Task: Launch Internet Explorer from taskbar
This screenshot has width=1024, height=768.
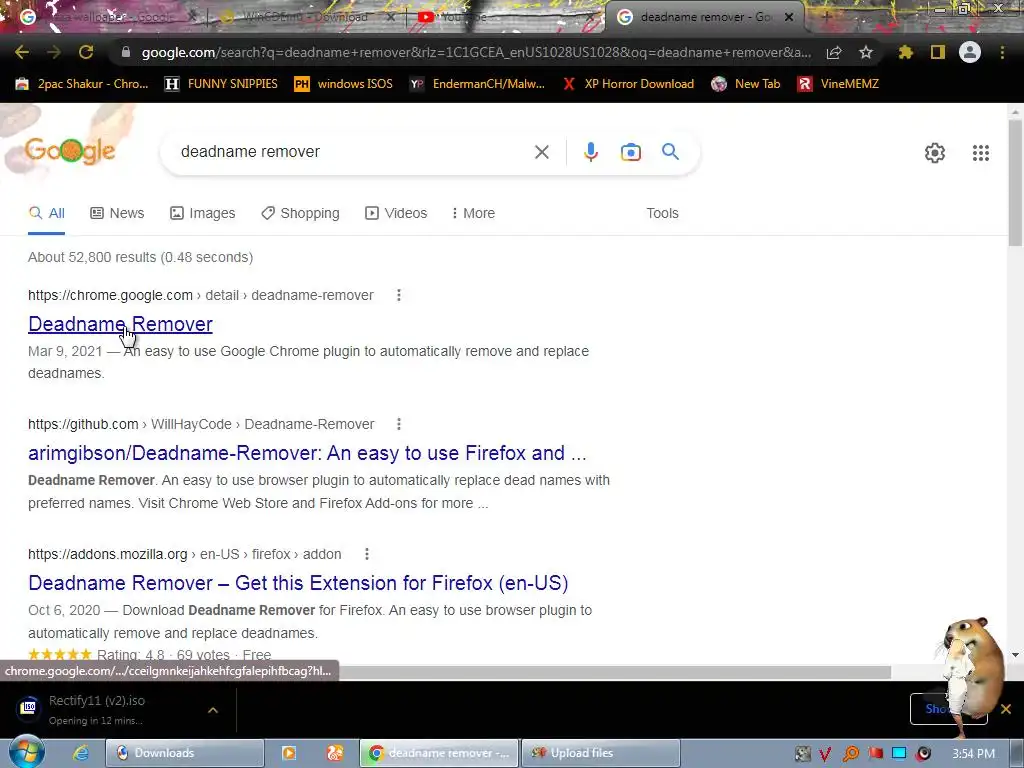Action: click(80, 753)
